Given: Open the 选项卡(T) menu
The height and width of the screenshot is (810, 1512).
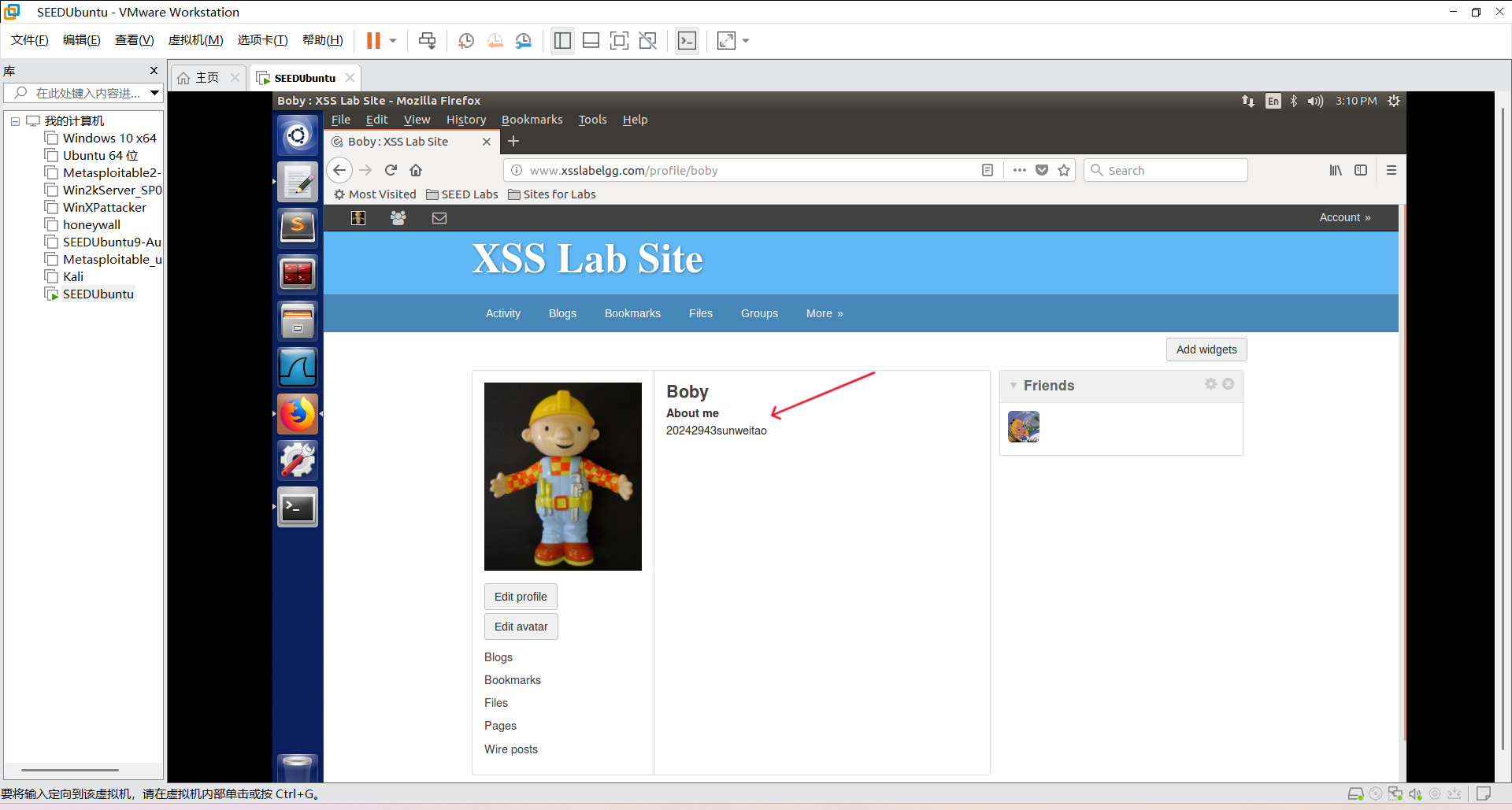Looking at the screenshot, I should 263,40.
